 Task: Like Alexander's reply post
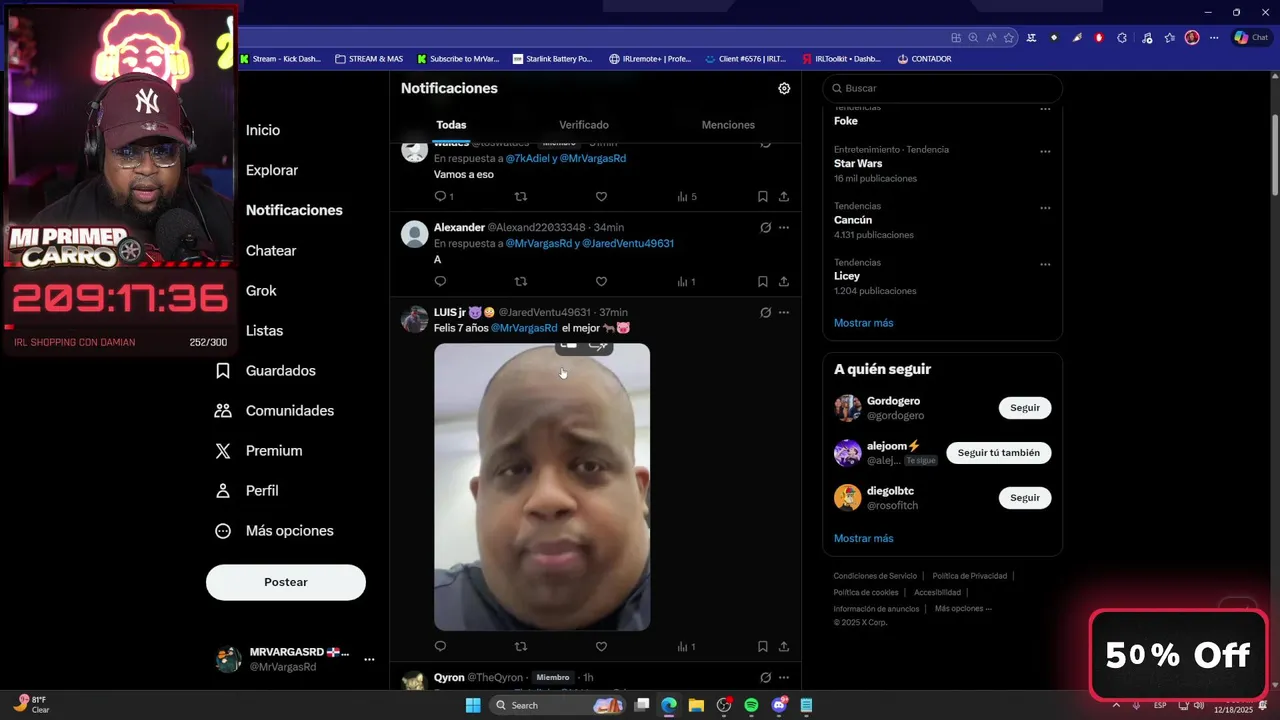coord(601,282)
